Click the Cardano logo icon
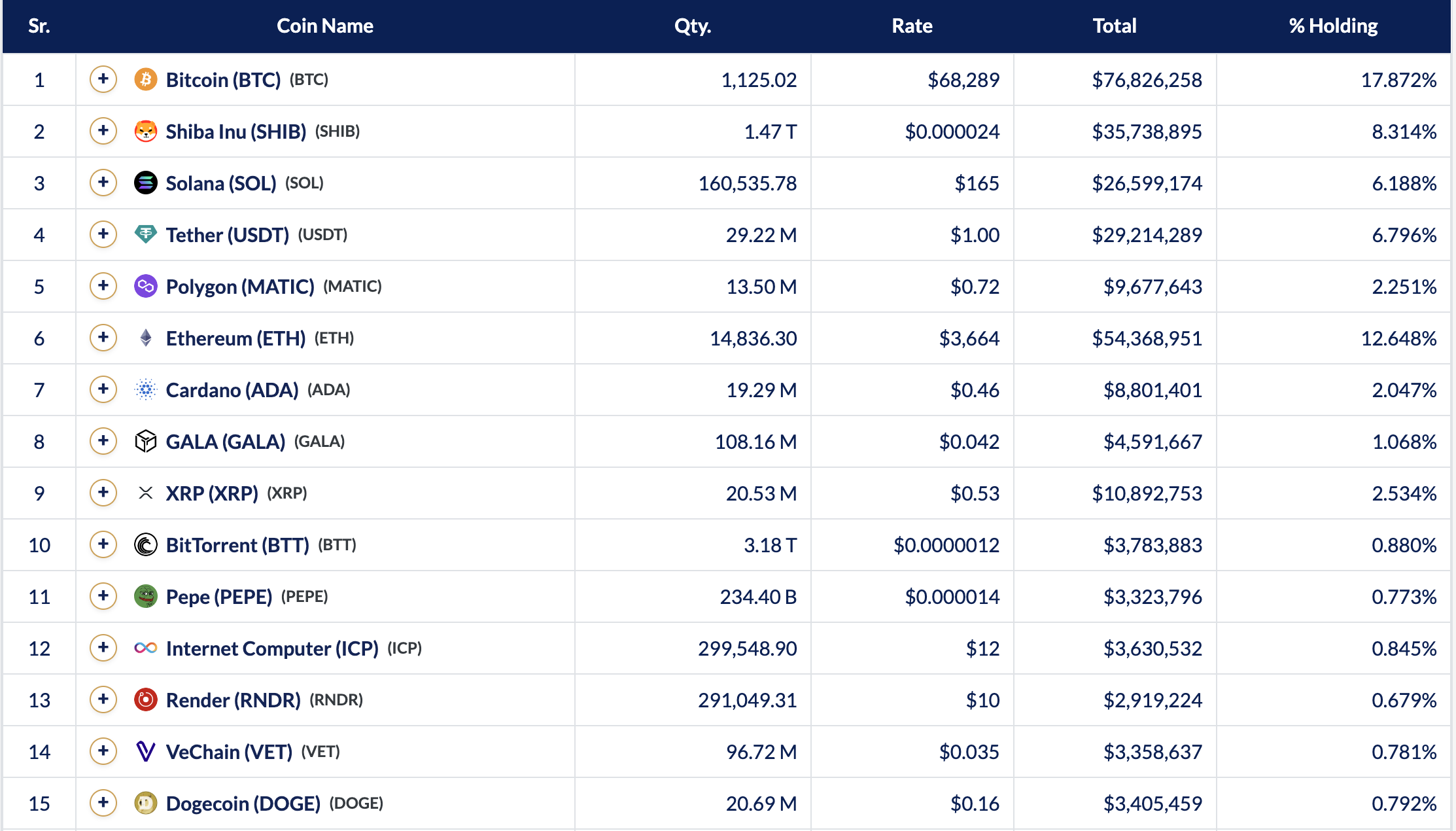This screenshot has width=1456, height=831. [146, 389]
